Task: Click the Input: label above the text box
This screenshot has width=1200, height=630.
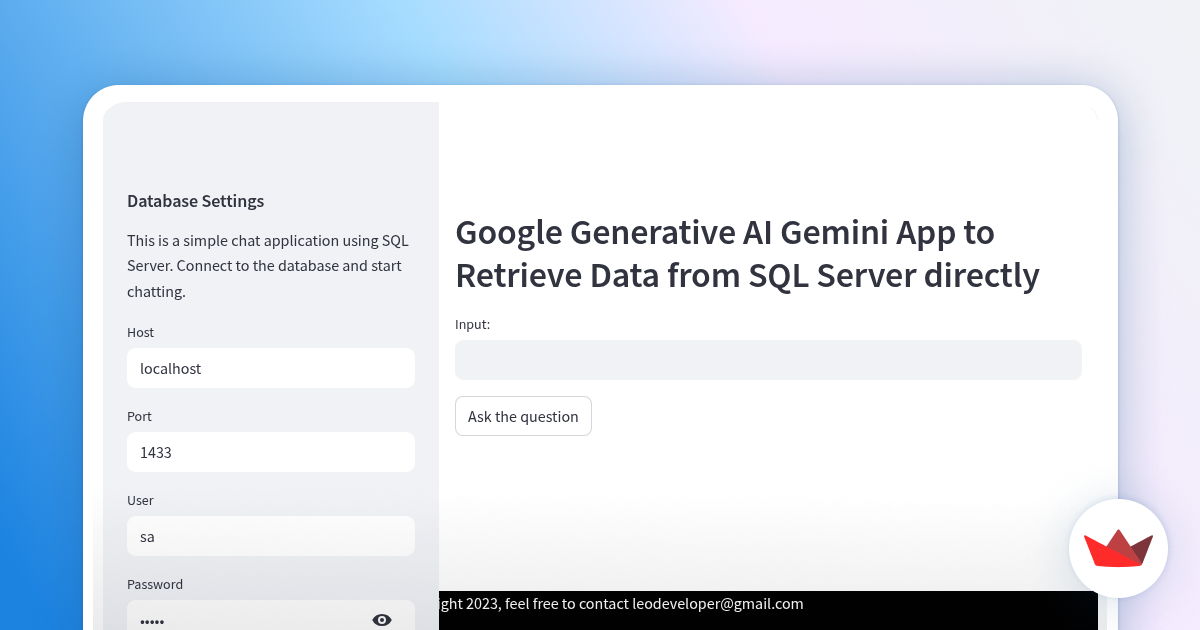Action: (470, 324)
